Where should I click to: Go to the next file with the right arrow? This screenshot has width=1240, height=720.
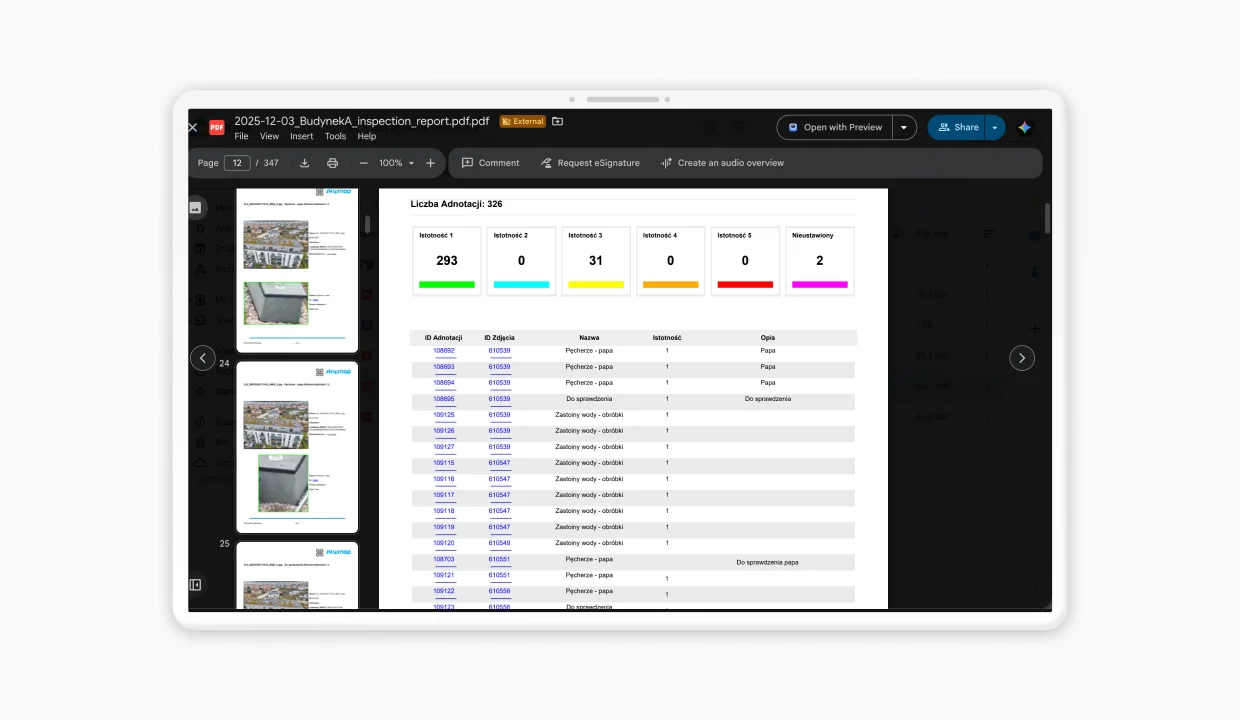(x=1022, y=358)
